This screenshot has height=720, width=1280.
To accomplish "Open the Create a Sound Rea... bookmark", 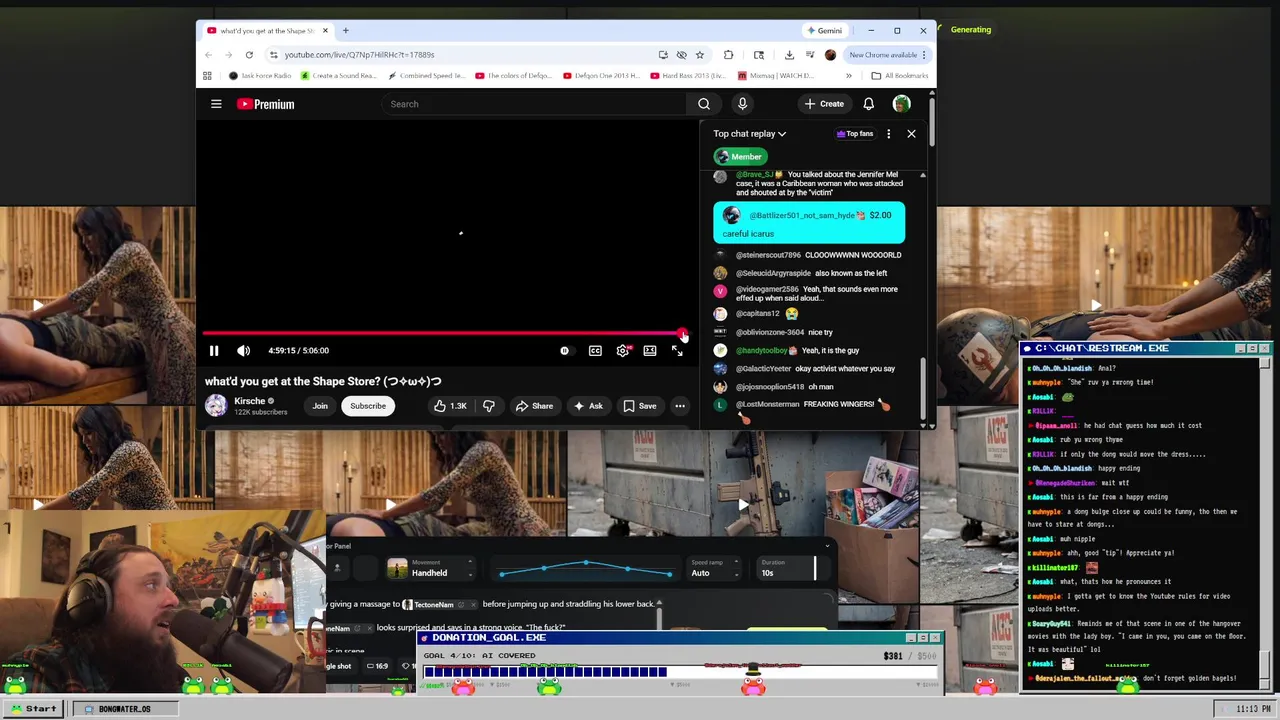I will coord(339,76).
